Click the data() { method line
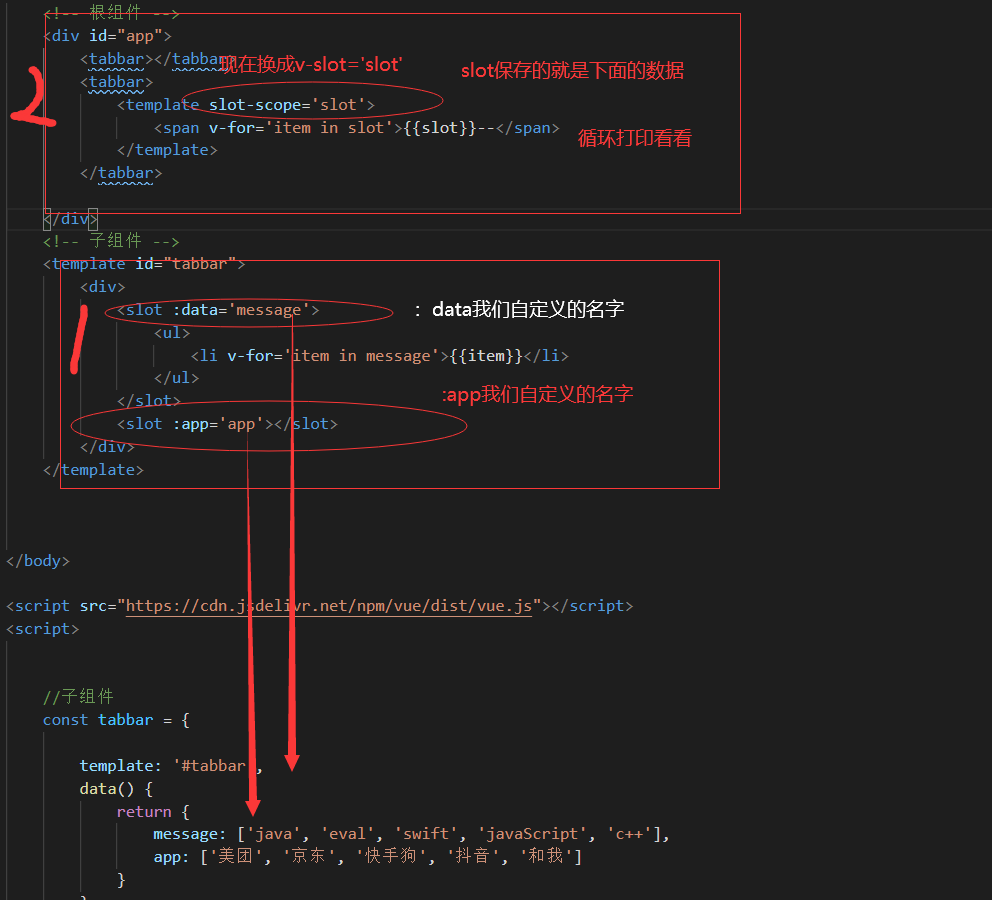Image resolution: width=992 pixels, height=900 pixels. [116, 789]
